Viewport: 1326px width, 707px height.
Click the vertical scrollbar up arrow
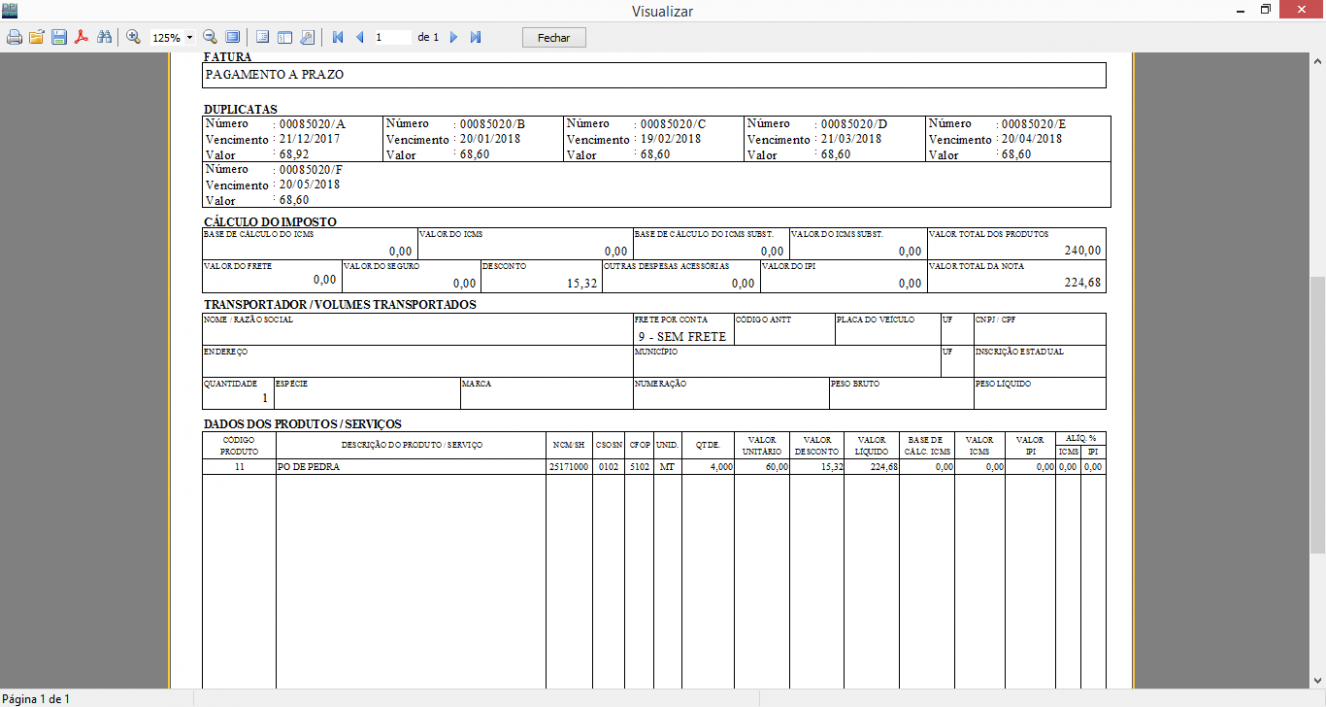1317,61
